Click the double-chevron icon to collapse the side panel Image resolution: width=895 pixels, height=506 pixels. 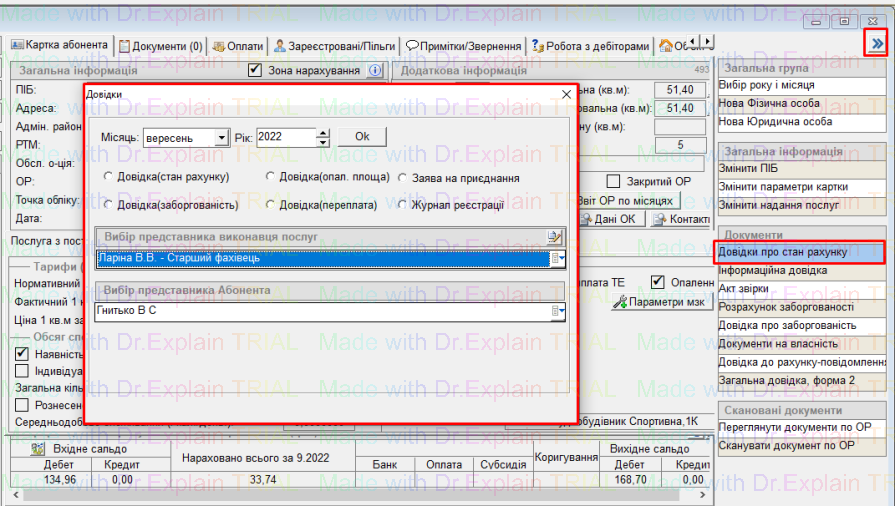(x=877, y=43)
